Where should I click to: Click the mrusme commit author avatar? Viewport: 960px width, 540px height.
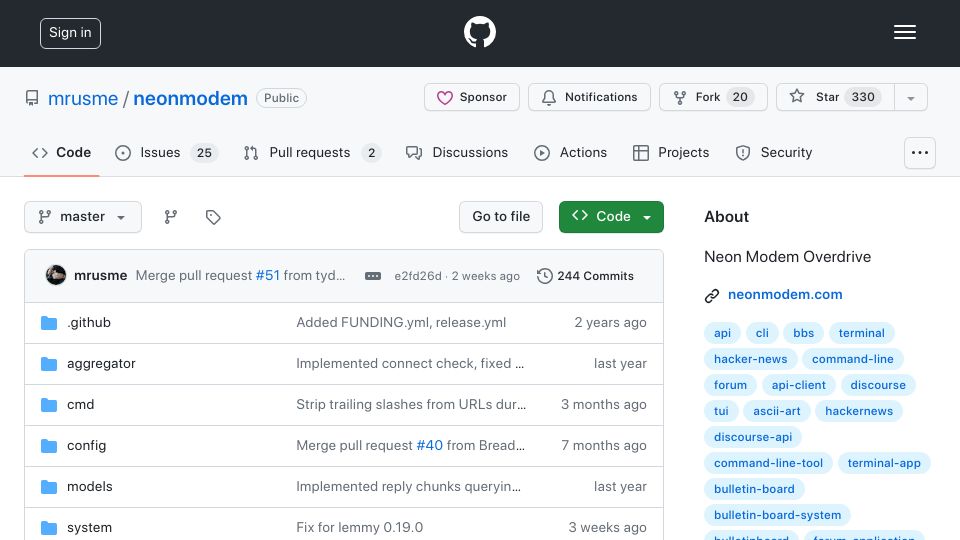(56, 276)
